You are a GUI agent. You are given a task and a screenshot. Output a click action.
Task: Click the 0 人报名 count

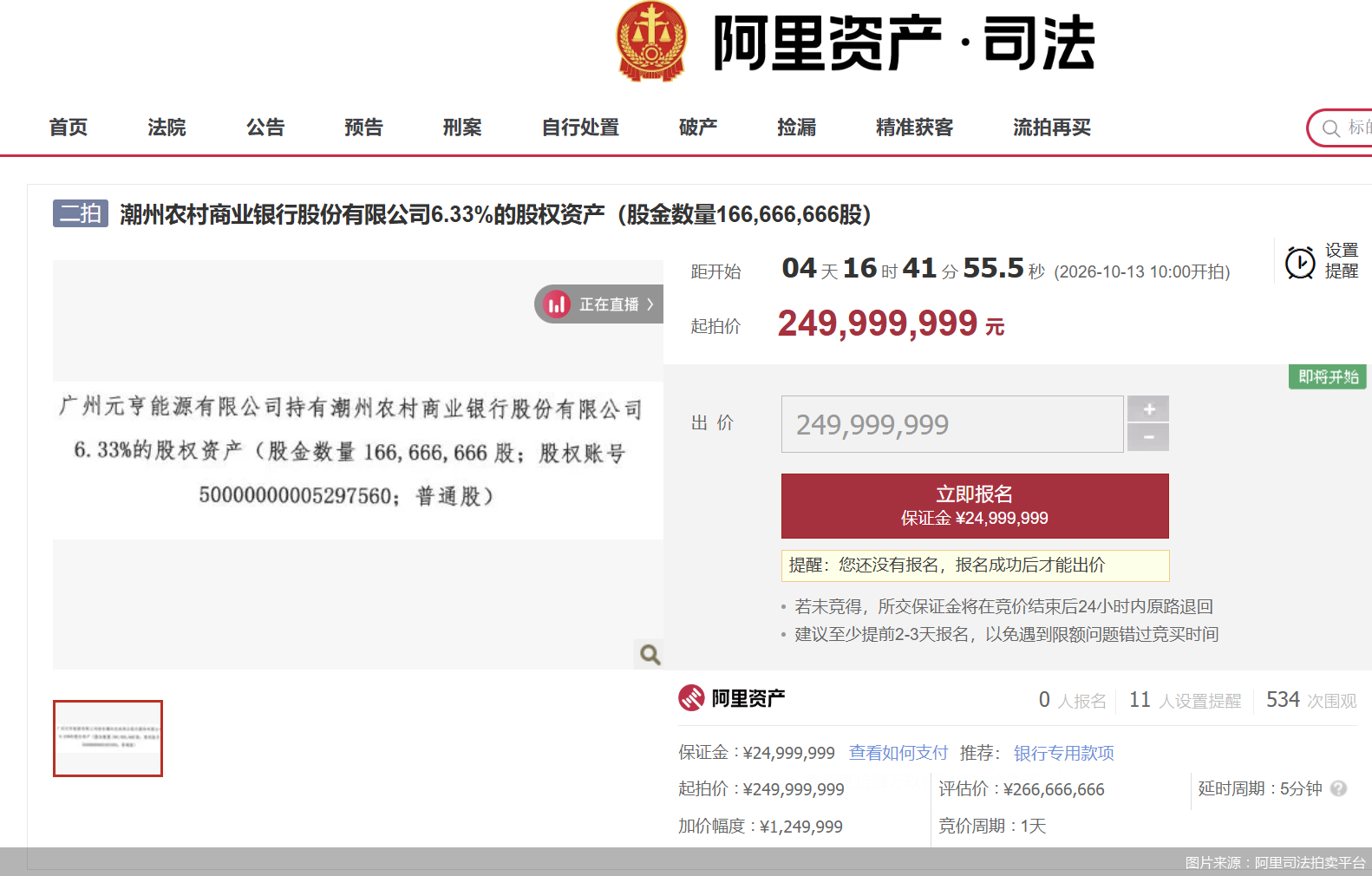pyautogui.click(x=1073, y=700)
